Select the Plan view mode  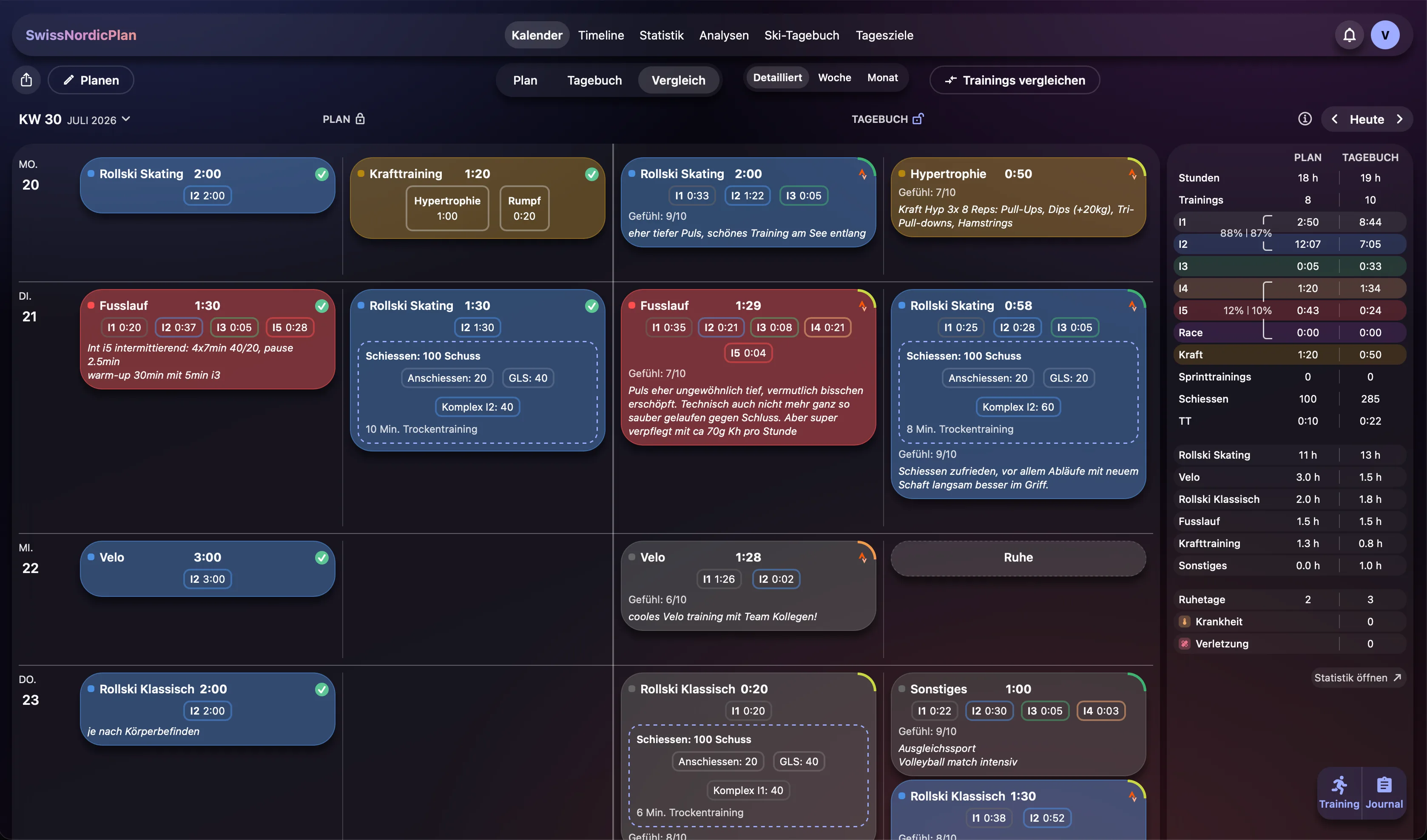tap(525, 80)
